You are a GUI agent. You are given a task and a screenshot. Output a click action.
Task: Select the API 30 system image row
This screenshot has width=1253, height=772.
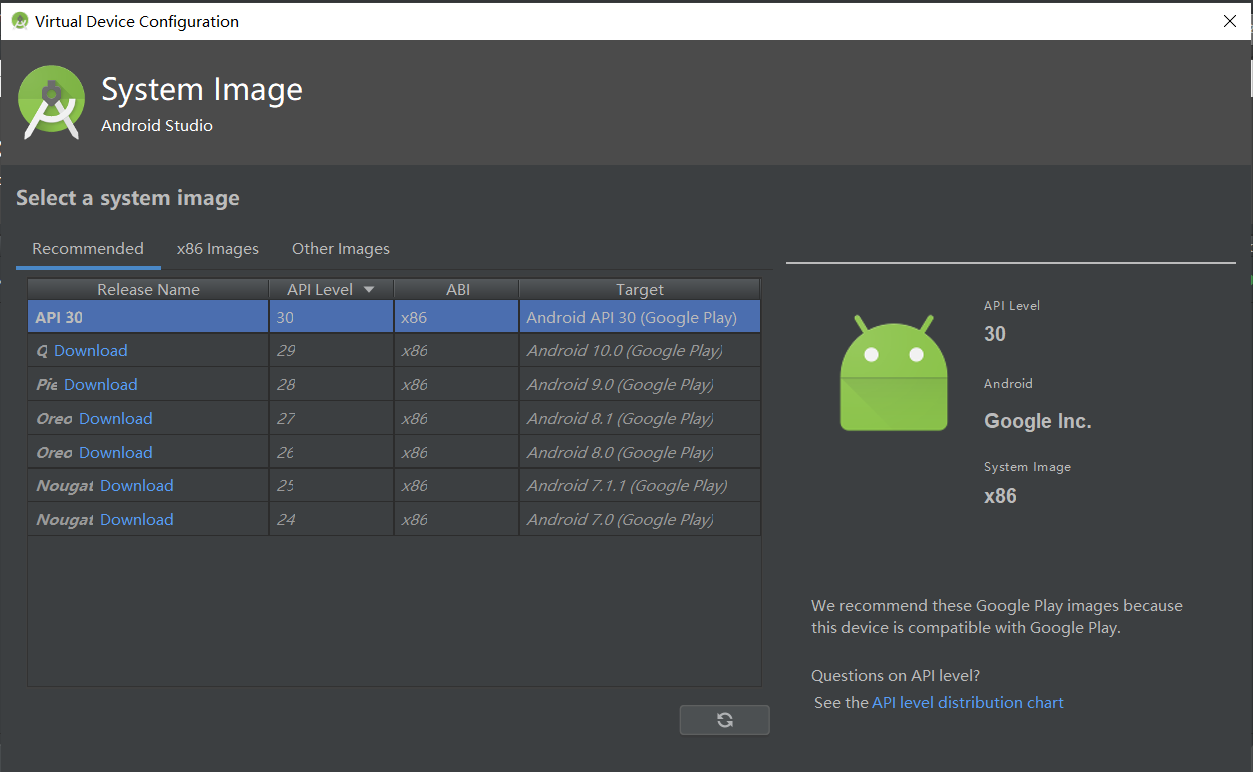(147, 316)
